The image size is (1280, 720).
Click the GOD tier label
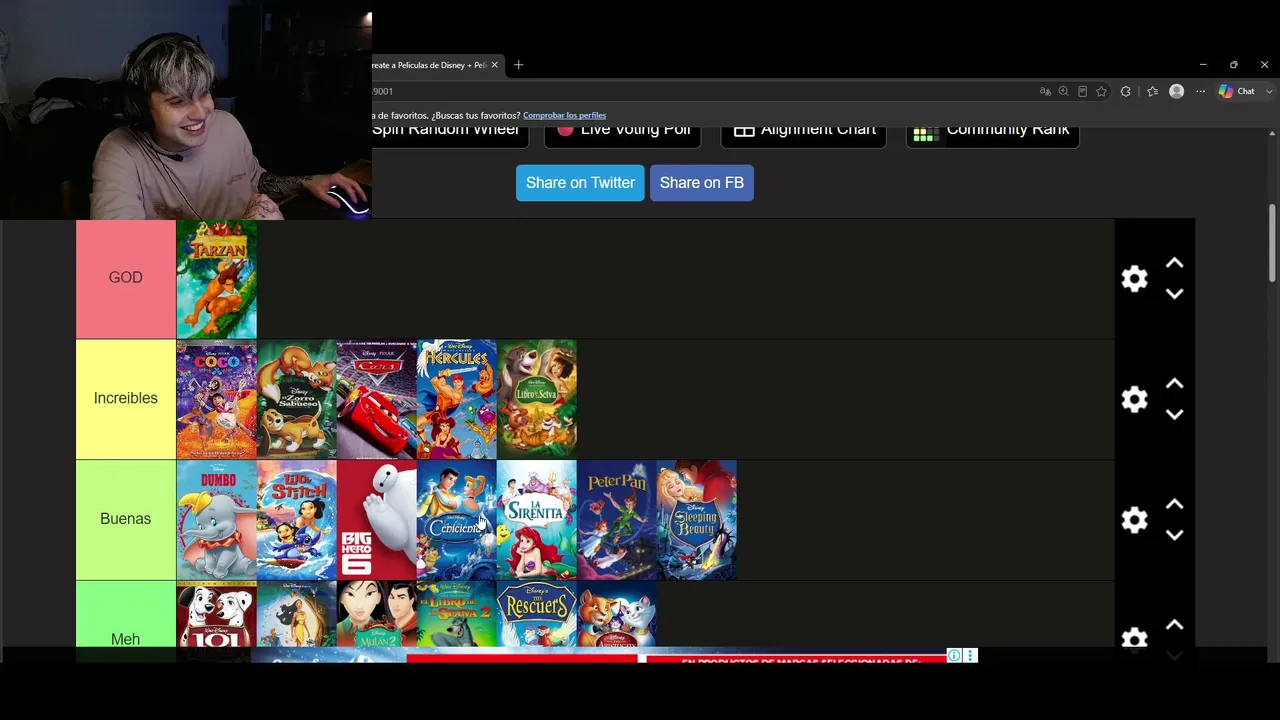126,279
